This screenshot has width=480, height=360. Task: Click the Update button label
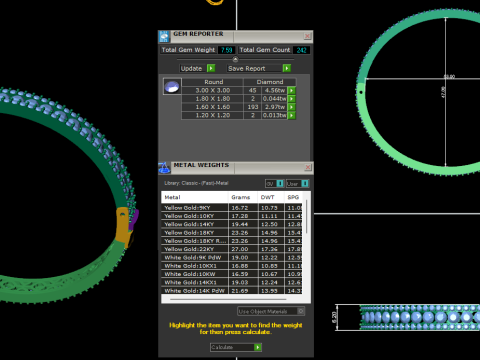[191, 68]
